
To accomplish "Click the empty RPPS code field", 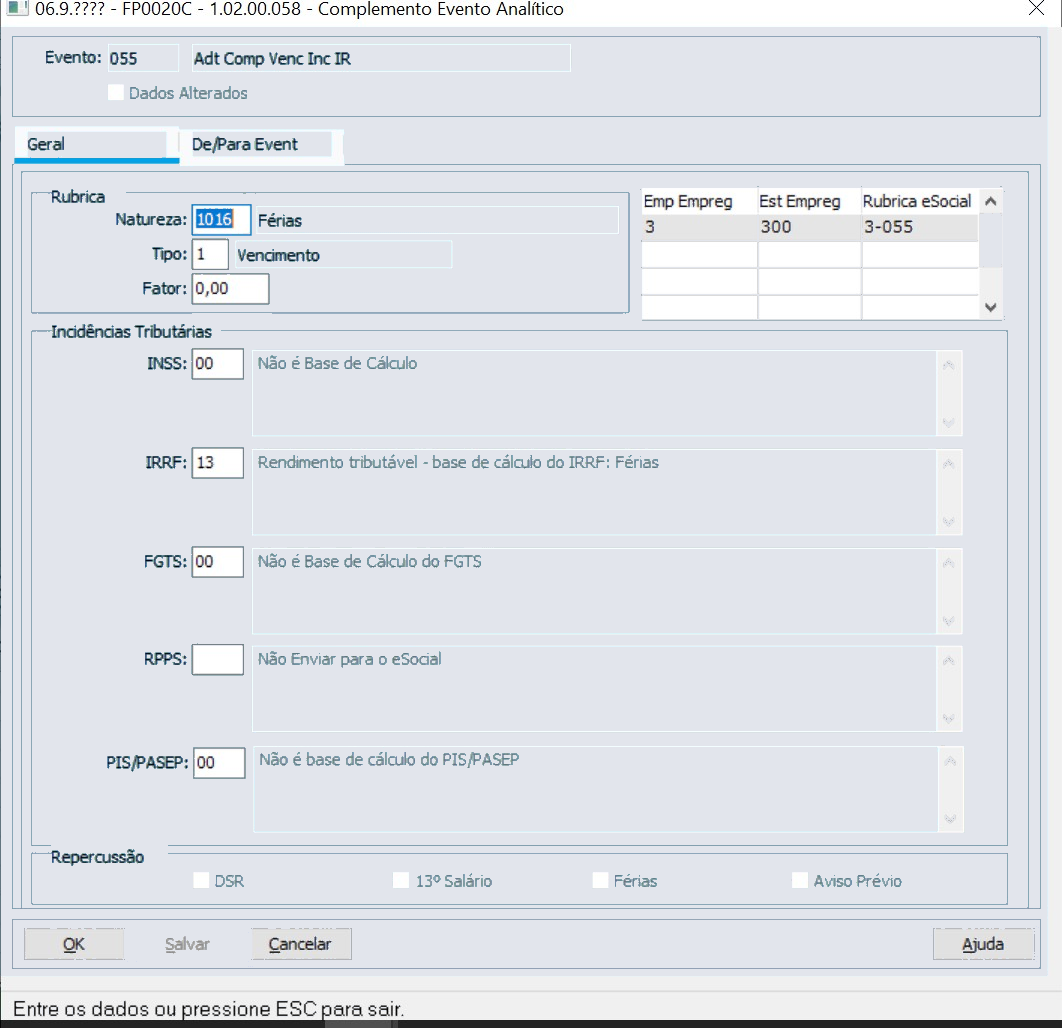I will pyautogui.click(x=217, y=660).
